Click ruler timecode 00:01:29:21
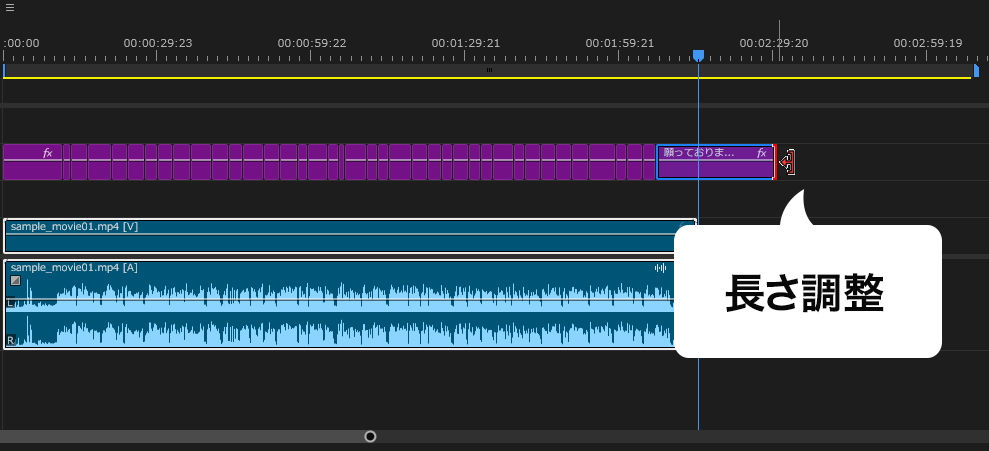 point(466,44)
